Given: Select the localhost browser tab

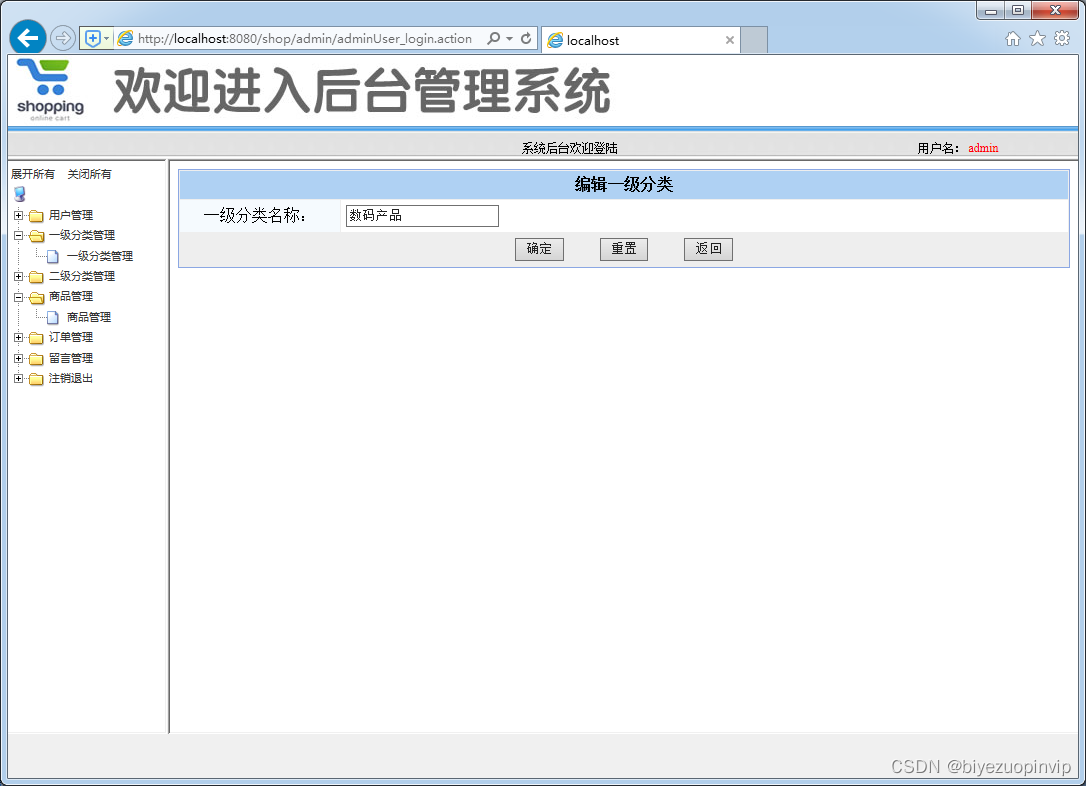Looking at the screenshot, I should [641, 40].
